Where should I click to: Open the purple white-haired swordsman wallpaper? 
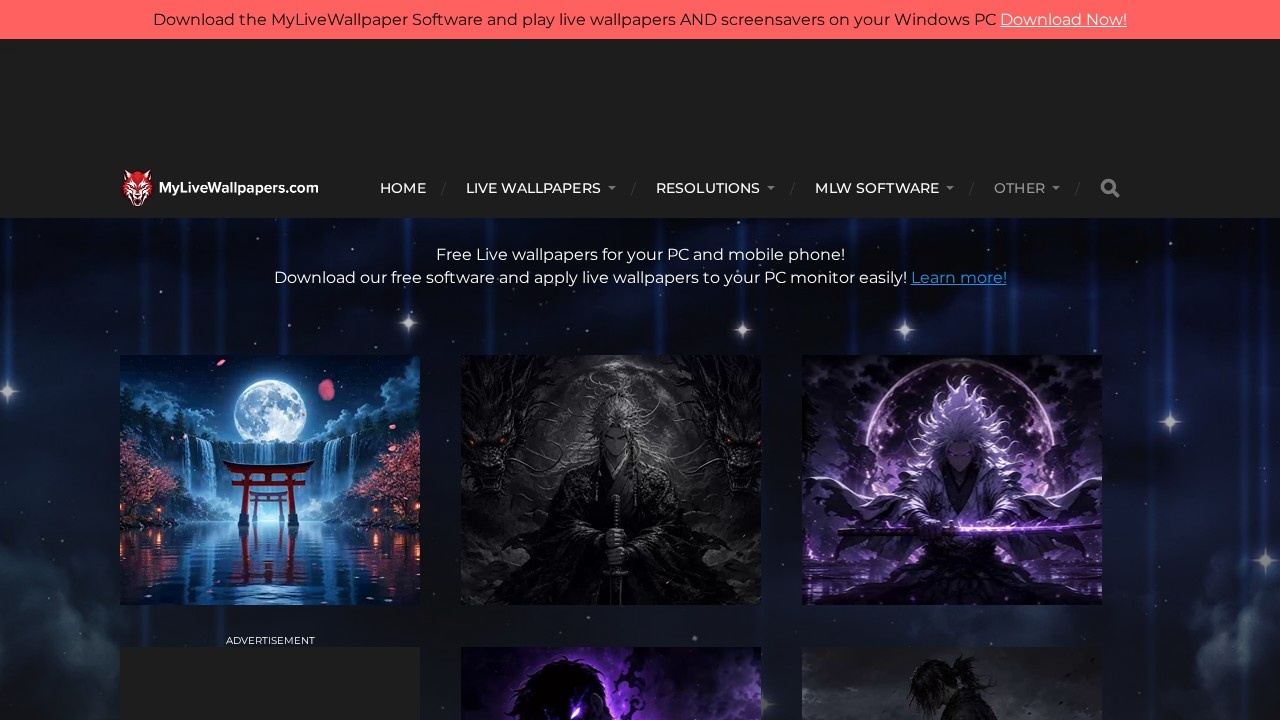[952, 480]
